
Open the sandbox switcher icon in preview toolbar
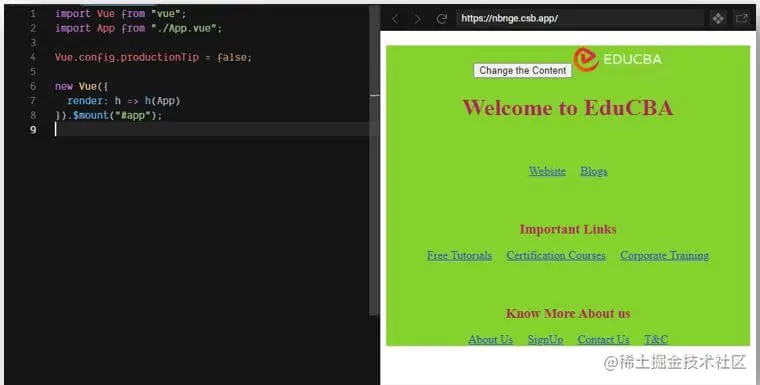click(x=718, y=18)
